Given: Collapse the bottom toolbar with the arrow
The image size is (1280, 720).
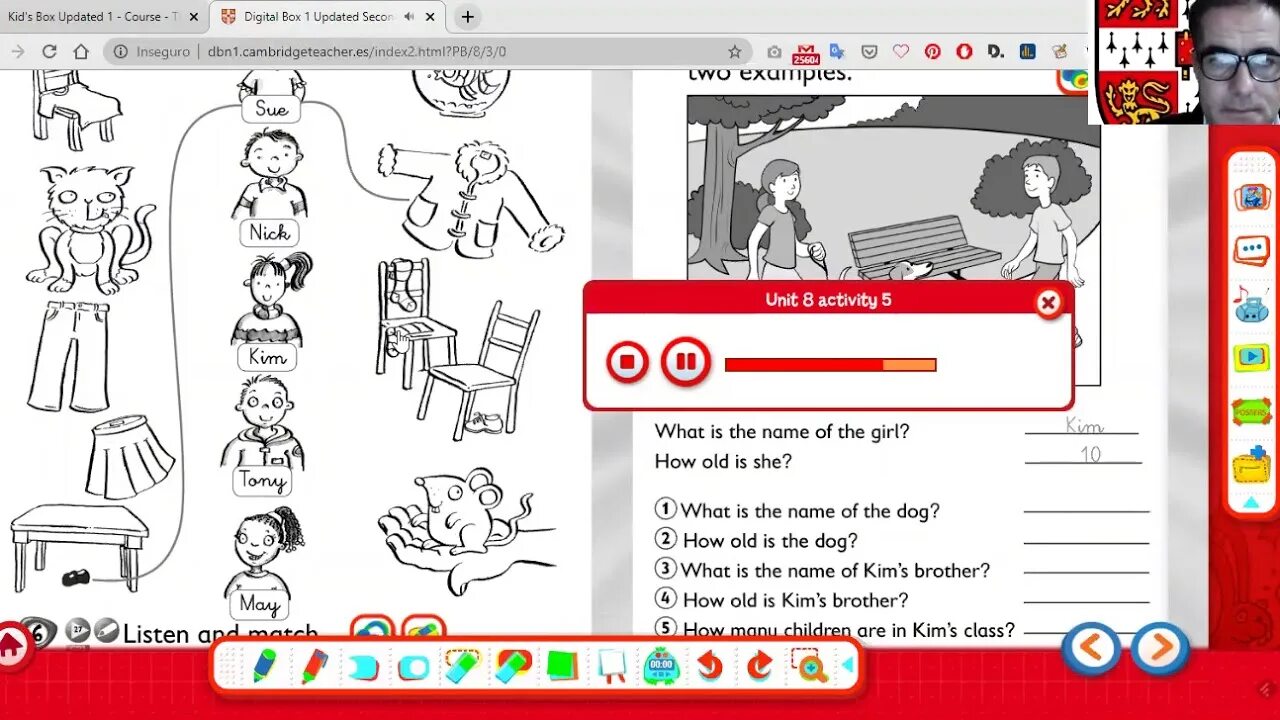Looking at the screenshot, I should [x=848, y=665].
